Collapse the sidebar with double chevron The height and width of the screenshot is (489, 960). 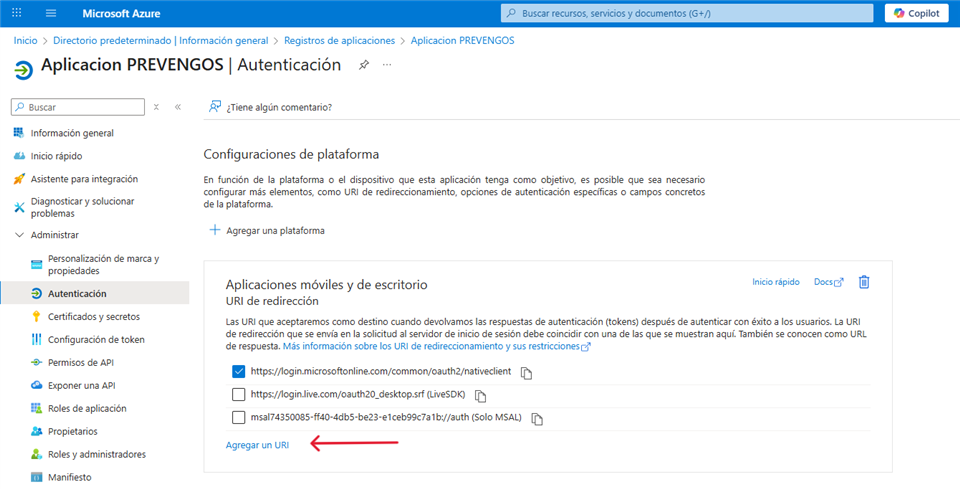pyautogui.click(x=178, y=107)
